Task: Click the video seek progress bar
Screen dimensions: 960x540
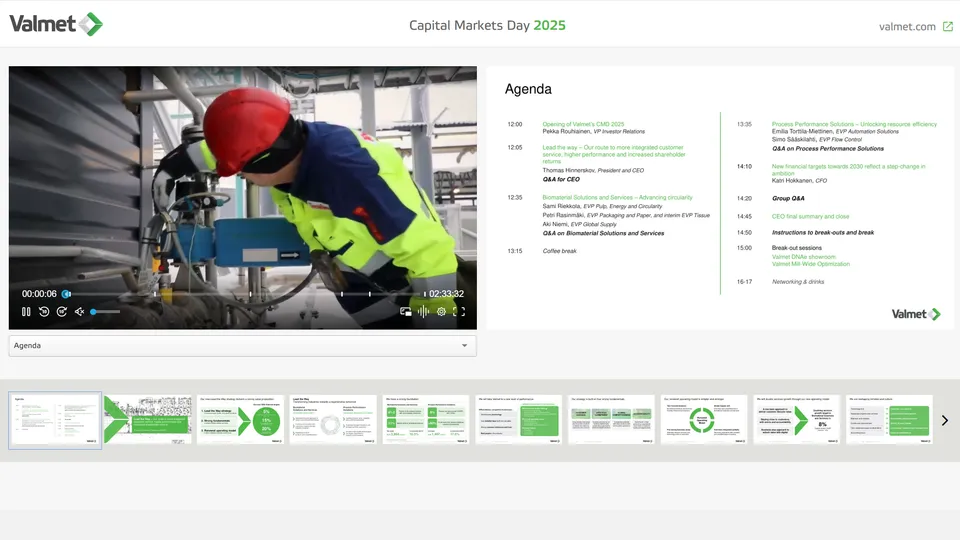Action: 245,294
